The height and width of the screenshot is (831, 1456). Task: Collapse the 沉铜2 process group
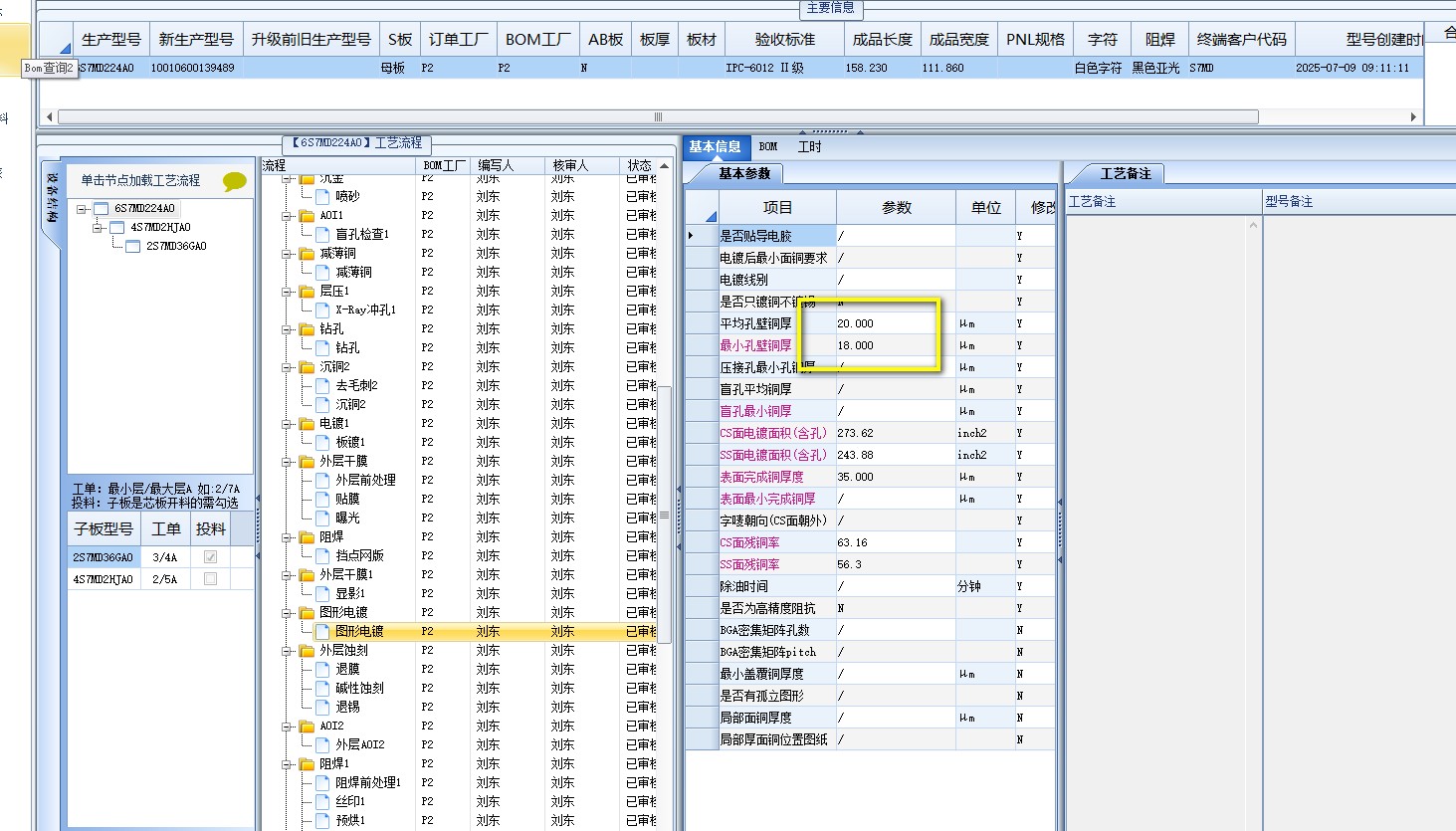click(x=288, y=367)
